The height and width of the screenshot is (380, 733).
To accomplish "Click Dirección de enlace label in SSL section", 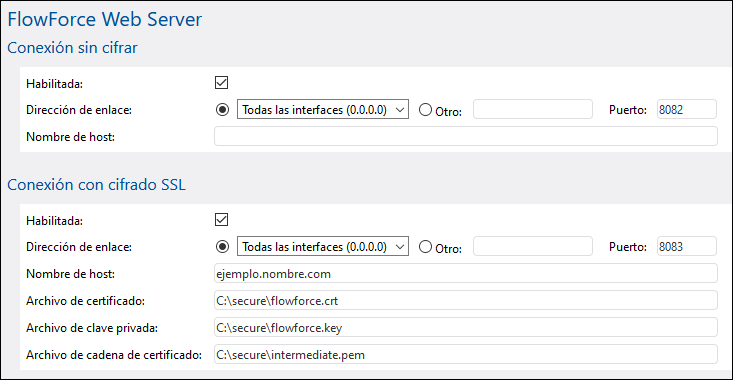I will [79, 247].
